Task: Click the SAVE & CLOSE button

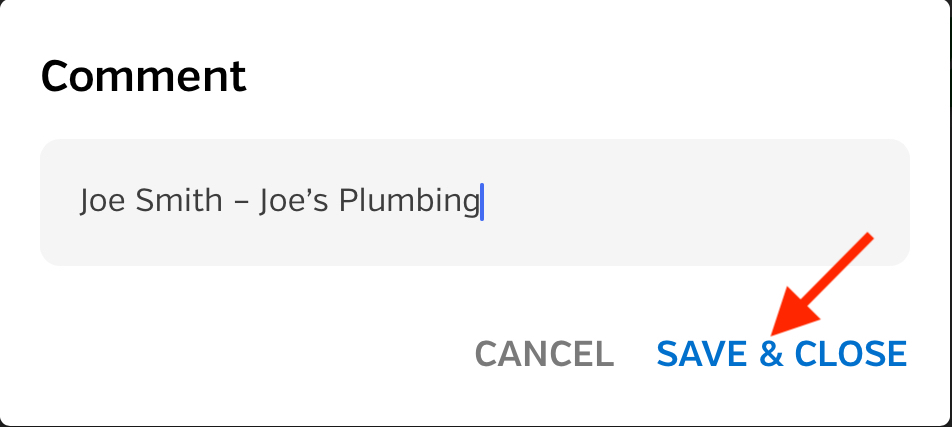Action: 781,354
